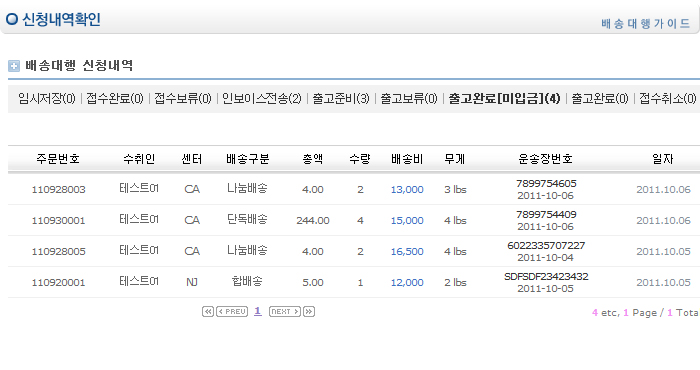
Task: Select the 출고완료[미입금](4) tab
Action: pyautogui.click(x=504, y=99)
